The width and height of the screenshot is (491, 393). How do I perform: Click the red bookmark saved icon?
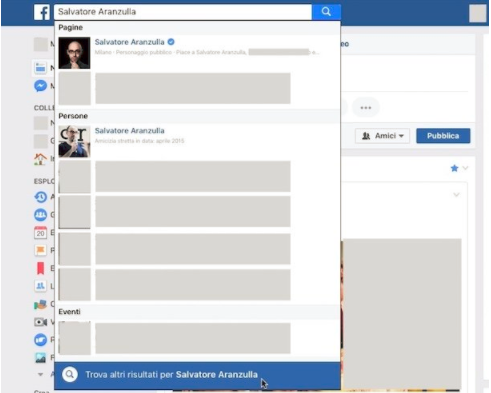(x=40, y=268)
